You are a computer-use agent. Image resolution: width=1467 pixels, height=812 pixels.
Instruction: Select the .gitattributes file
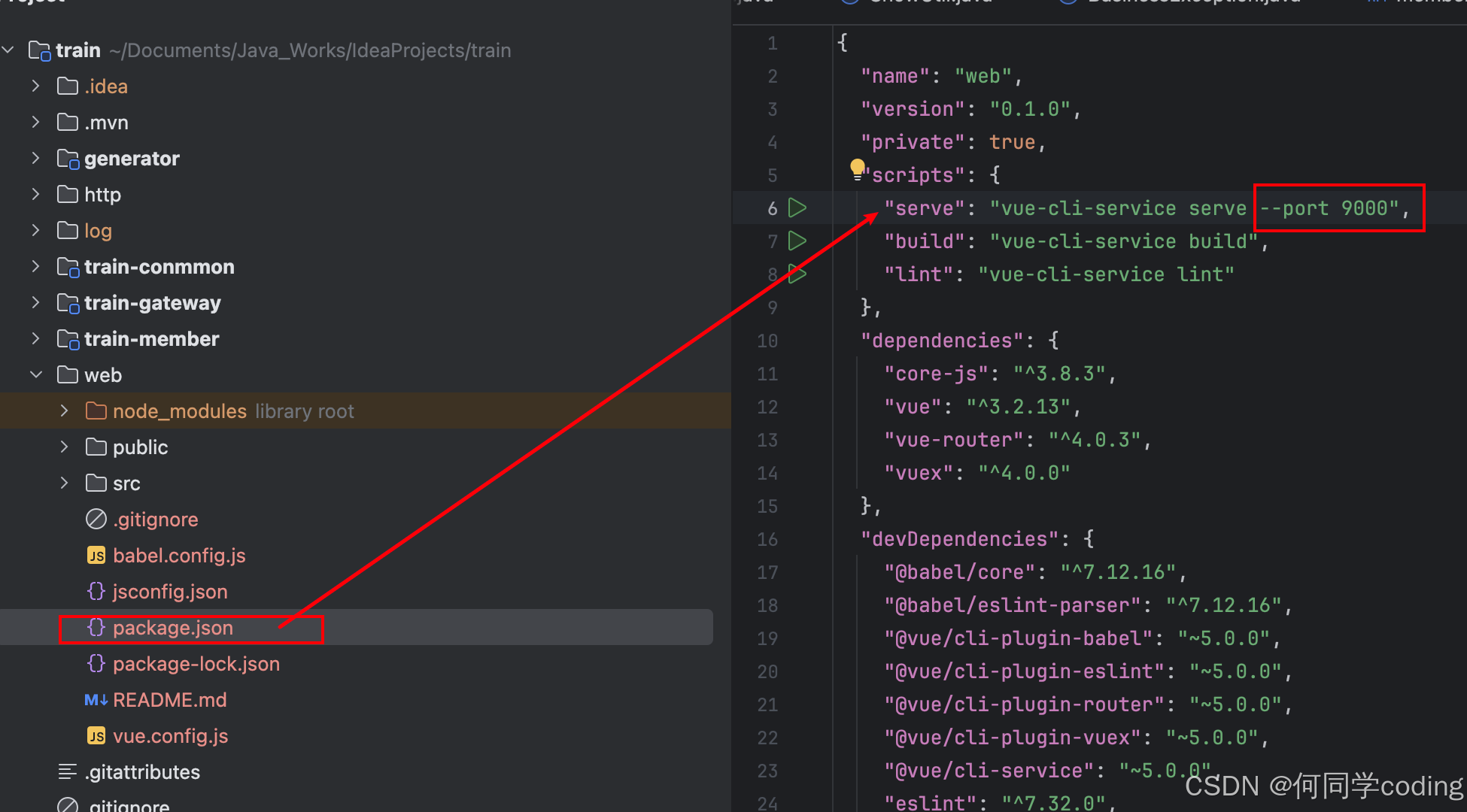(x=142, y=772)
